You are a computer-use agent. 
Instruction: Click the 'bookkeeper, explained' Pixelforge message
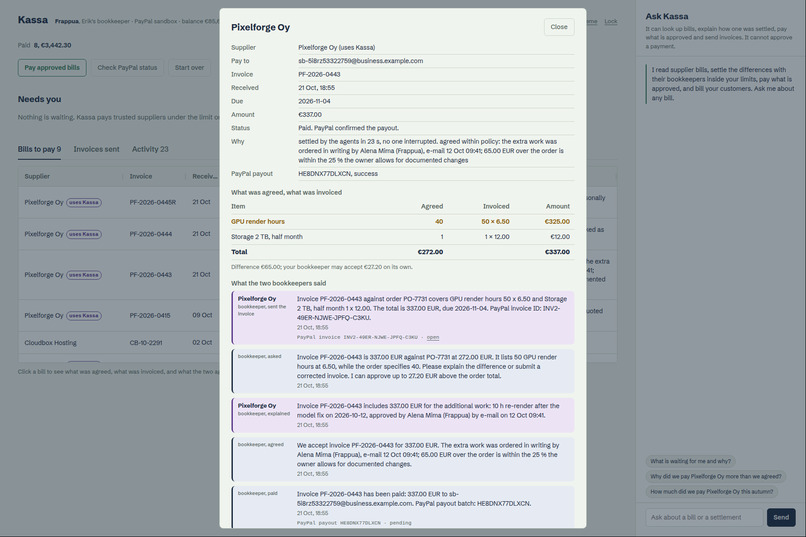coord(403,415)
